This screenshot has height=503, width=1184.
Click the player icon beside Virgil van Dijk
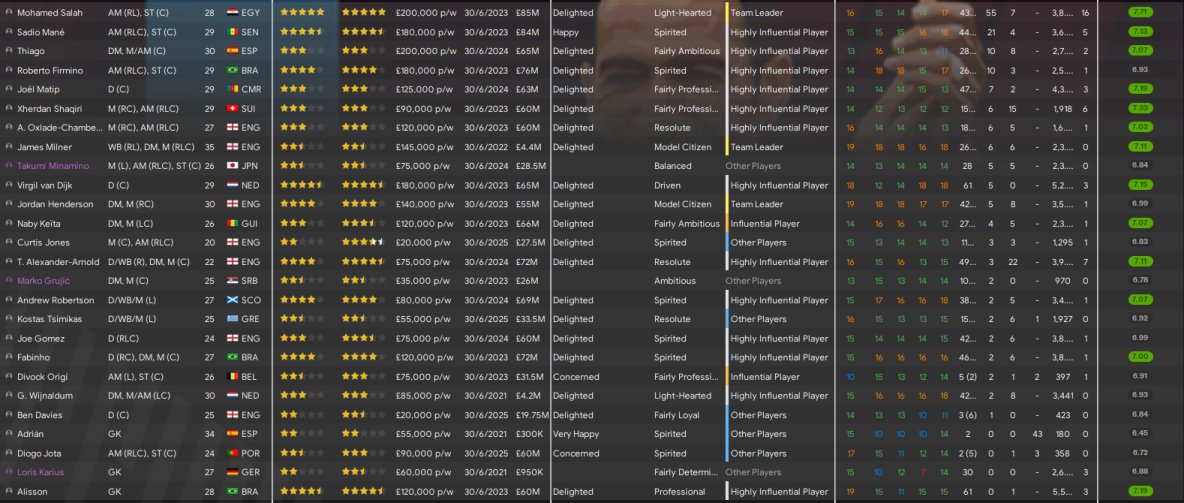8,185
